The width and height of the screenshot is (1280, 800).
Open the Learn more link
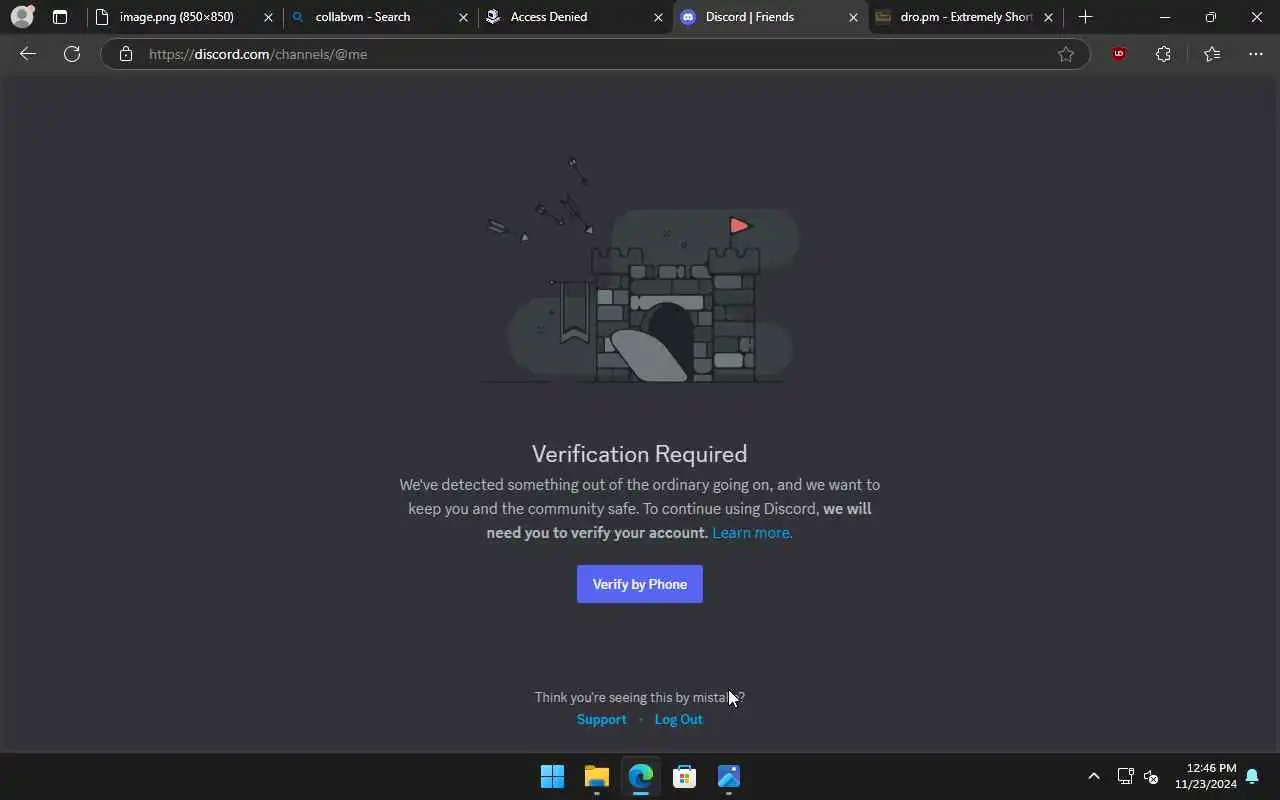(x=752, y=533)
